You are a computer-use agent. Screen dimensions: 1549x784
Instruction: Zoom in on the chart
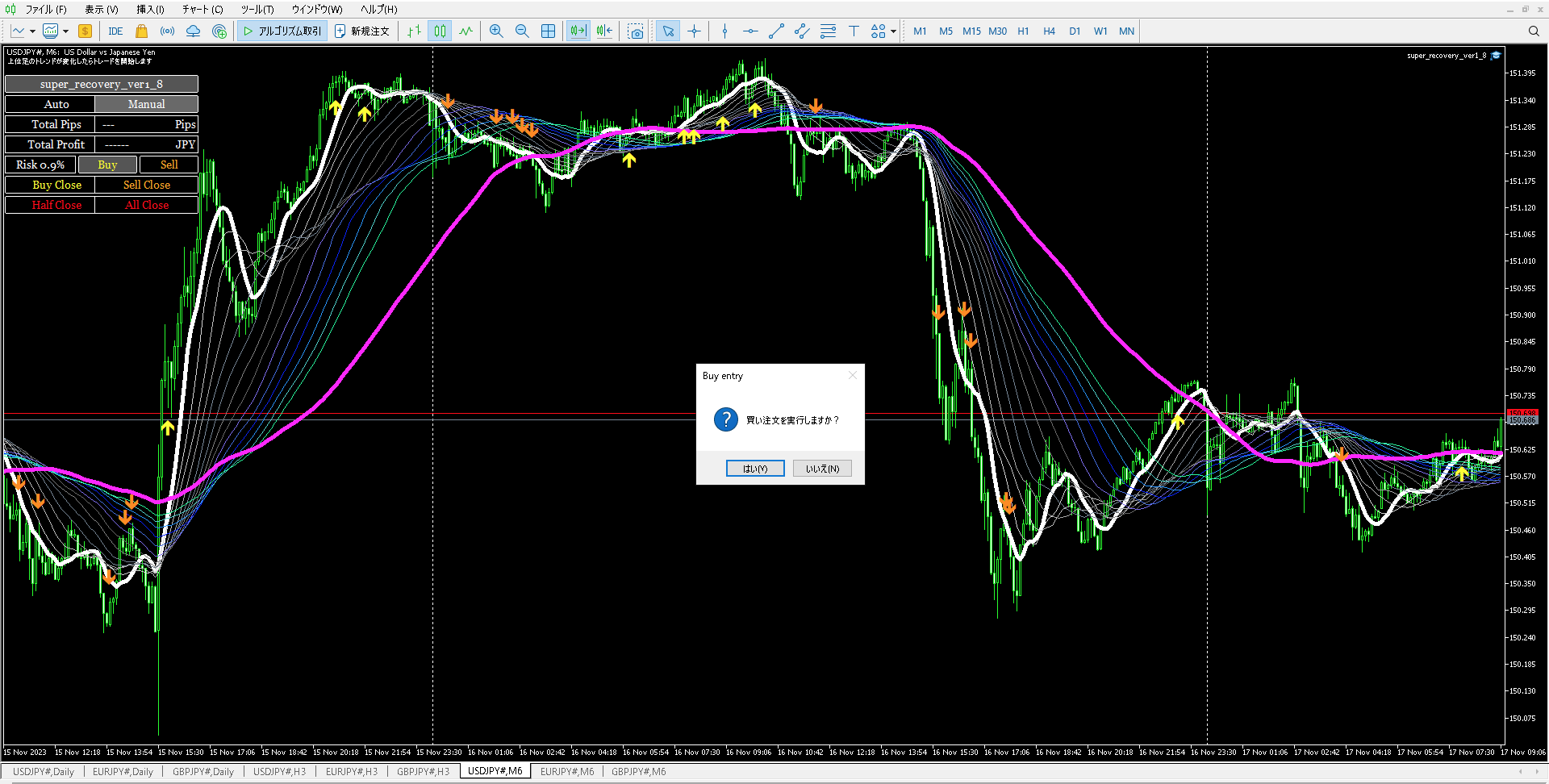pos(496,31)
